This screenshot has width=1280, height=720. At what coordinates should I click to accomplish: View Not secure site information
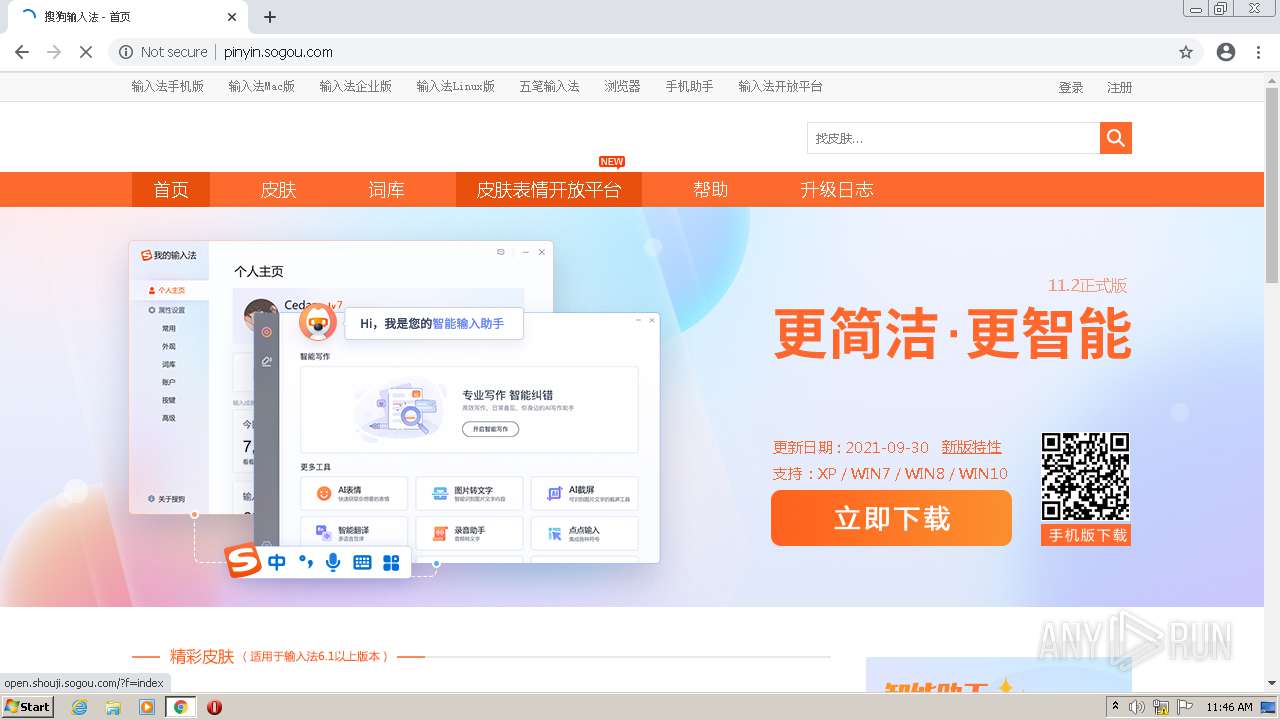pyautogui.click(x=163, y=52)
